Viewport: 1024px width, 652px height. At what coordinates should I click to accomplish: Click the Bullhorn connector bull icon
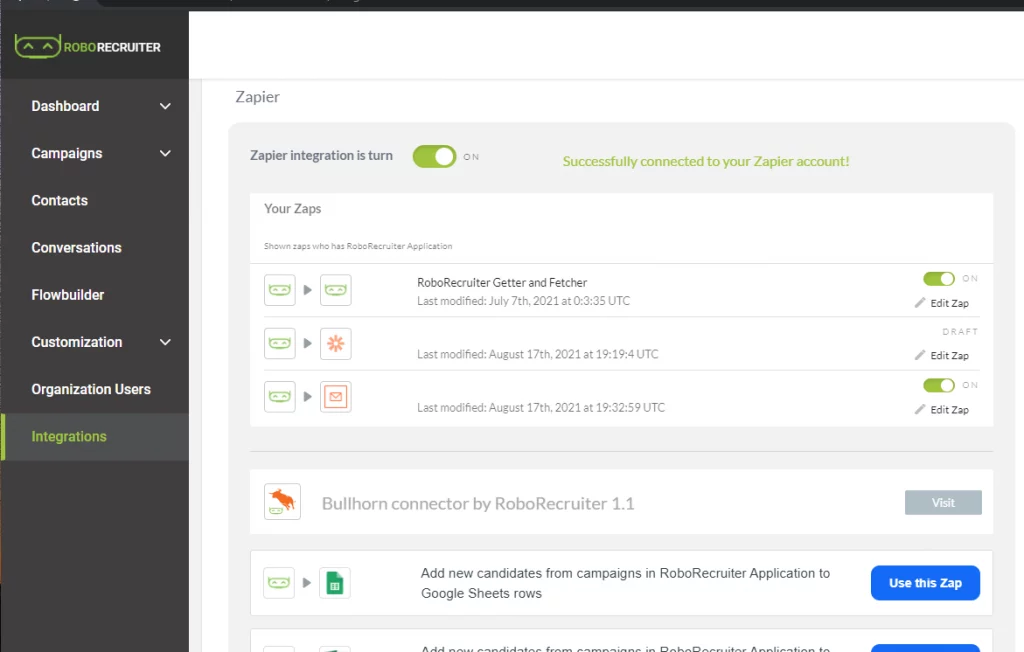[282, 502]
